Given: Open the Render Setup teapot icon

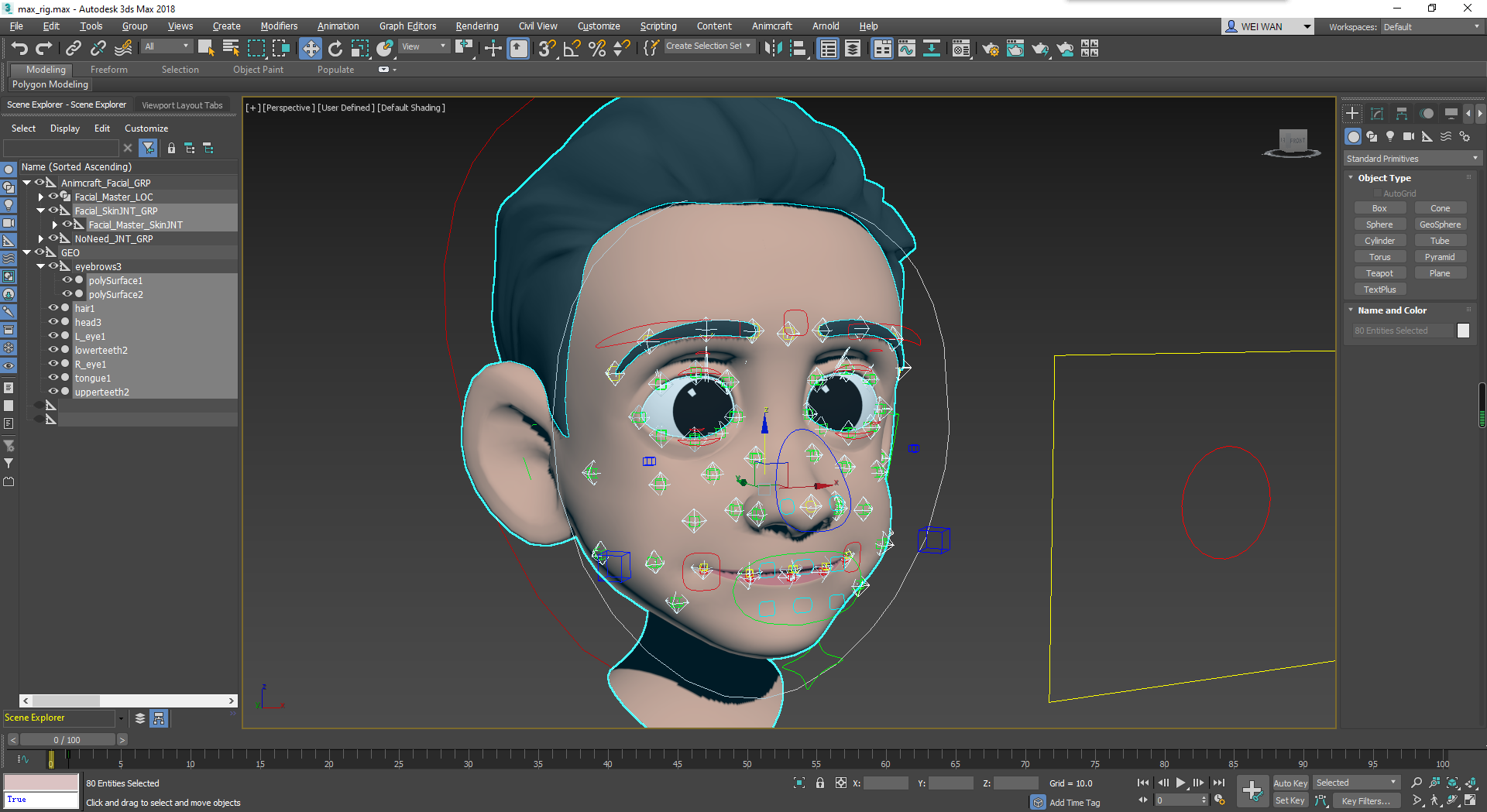Looking at the screenshot, I should coord(990,49).
